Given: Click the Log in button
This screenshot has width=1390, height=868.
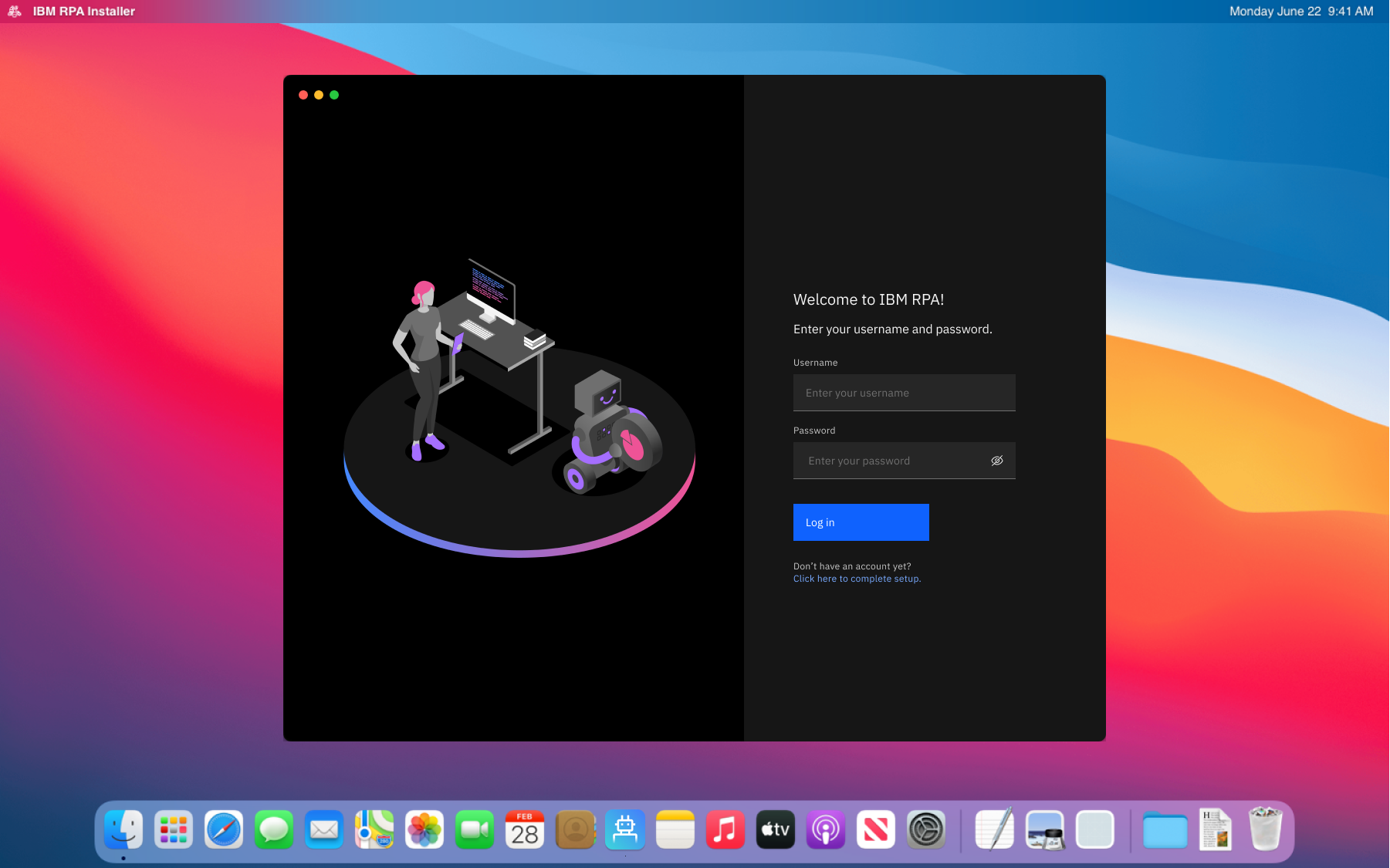Looking at the screenshot, I should [861, 522].
